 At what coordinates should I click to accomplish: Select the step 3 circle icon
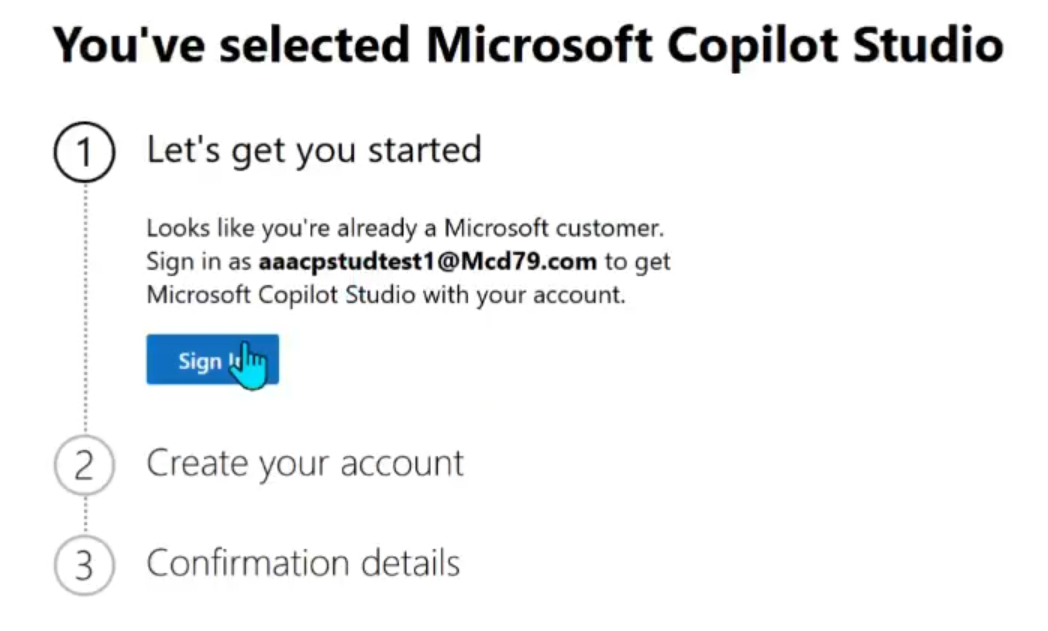85,565
